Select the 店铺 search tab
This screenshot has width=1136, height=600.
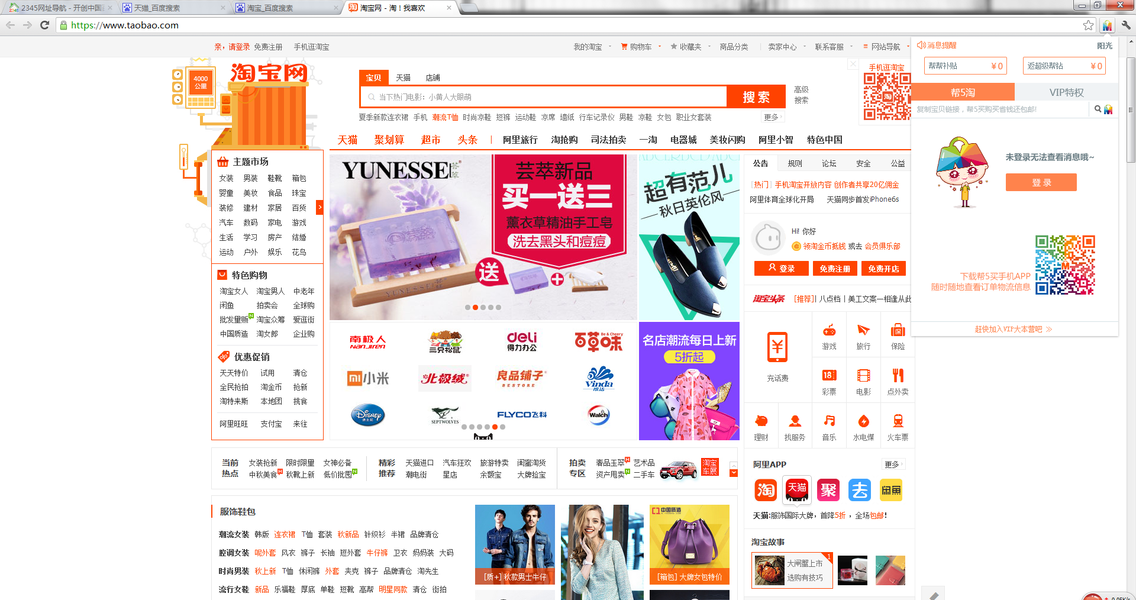point(433,78)
